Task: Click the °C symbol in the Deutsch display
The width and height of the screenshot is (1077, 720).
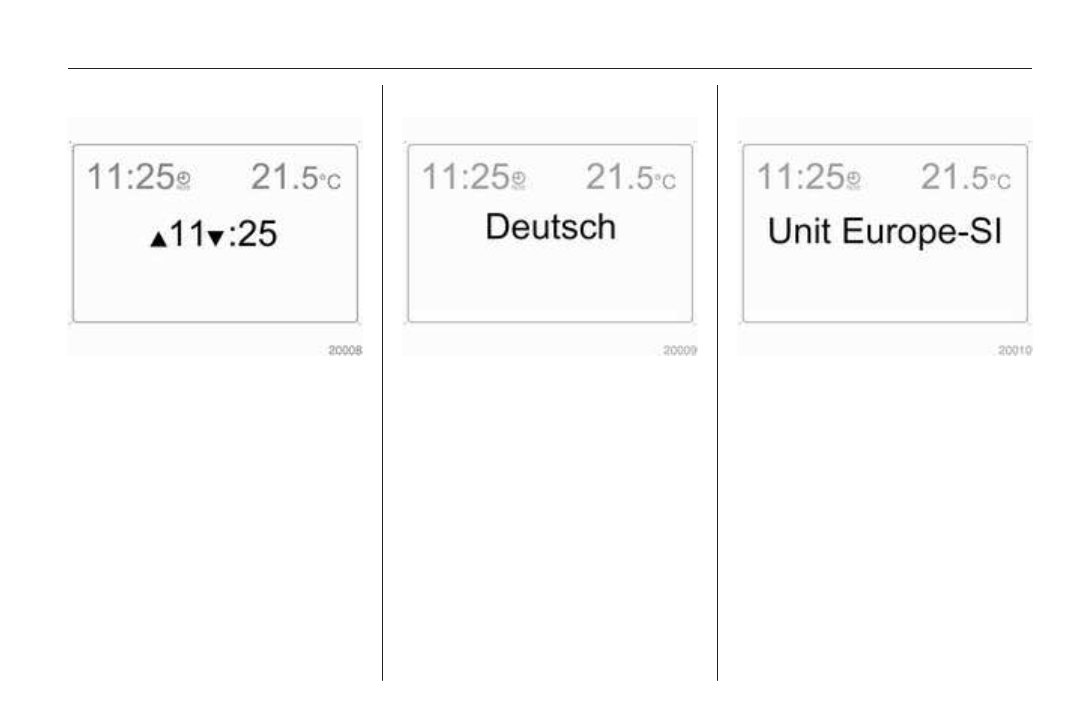Action: (664, 182)
